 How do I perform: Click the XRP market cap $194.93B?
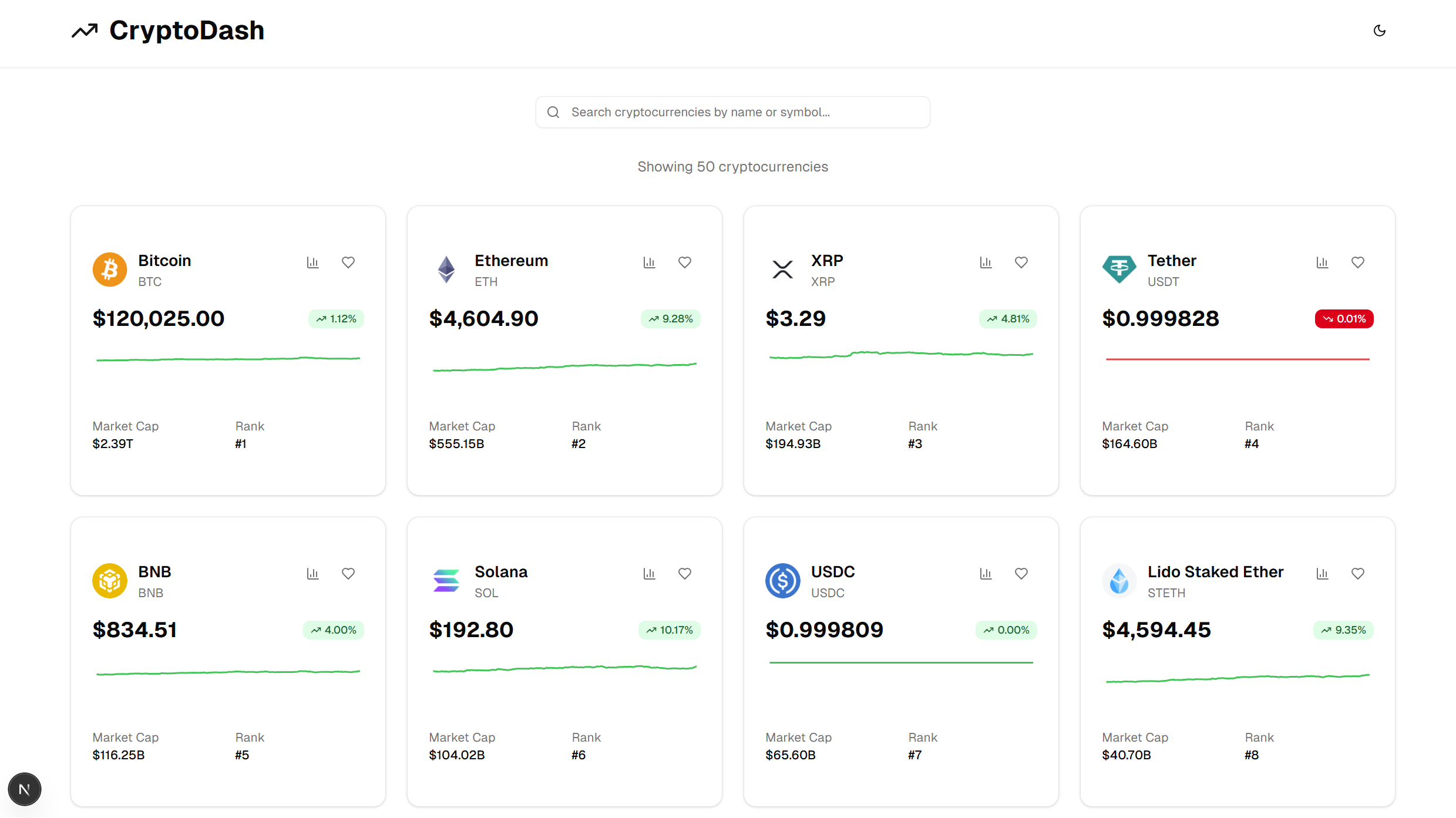coord(793,444)
